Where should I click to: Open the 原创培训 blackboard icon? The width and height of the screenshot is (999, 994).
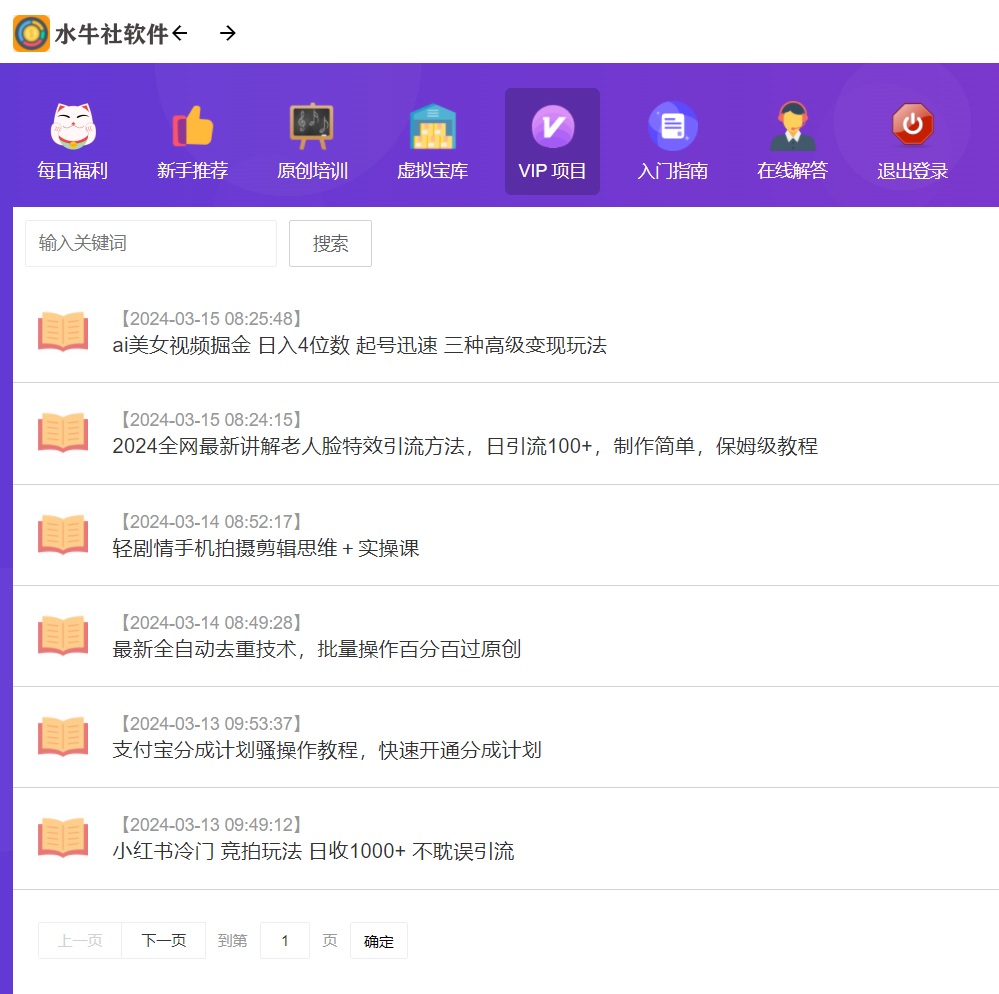pos(312,126)
